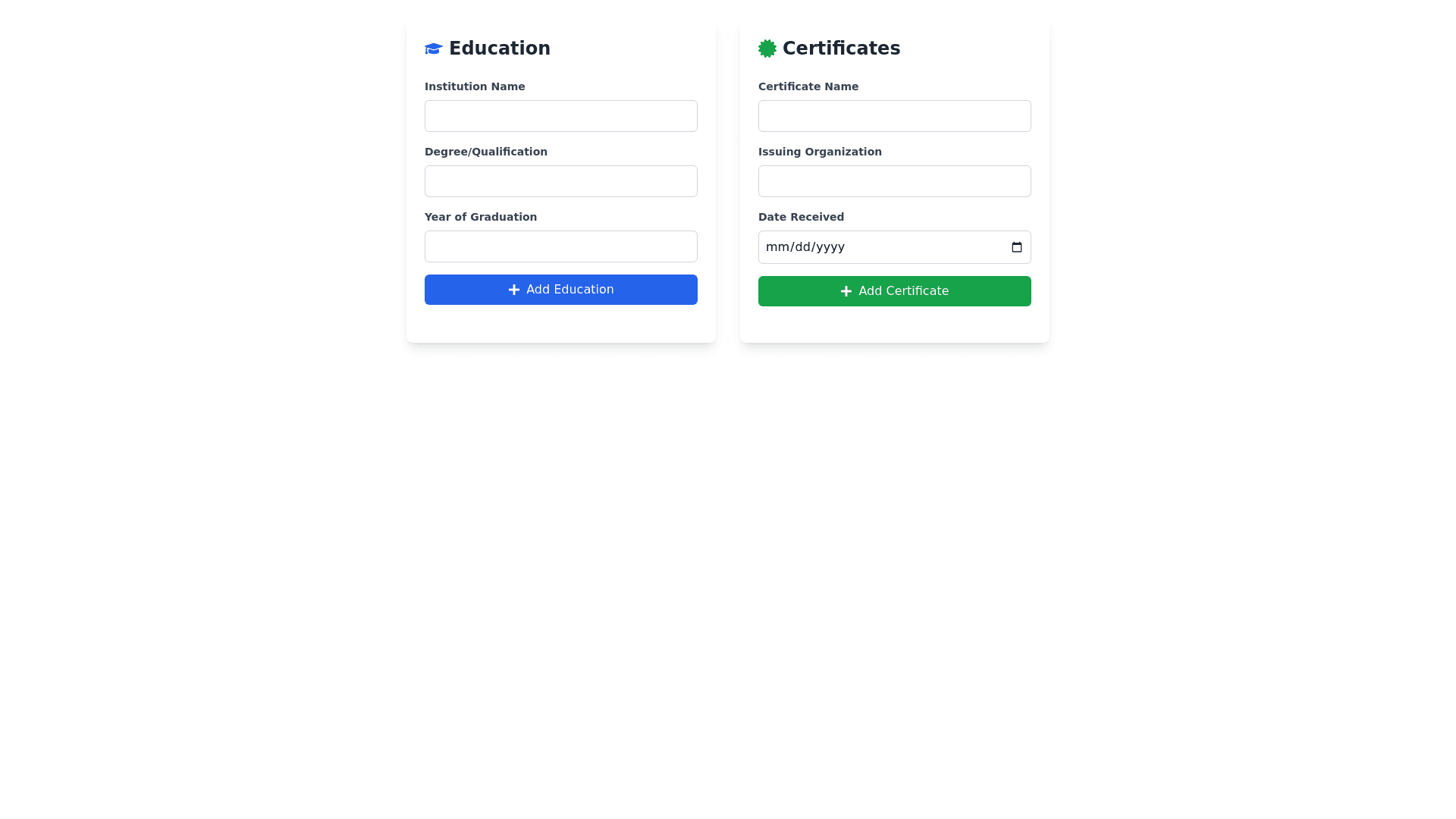
Task: Click the green certificate badge icon
Action: click(767, 49)
